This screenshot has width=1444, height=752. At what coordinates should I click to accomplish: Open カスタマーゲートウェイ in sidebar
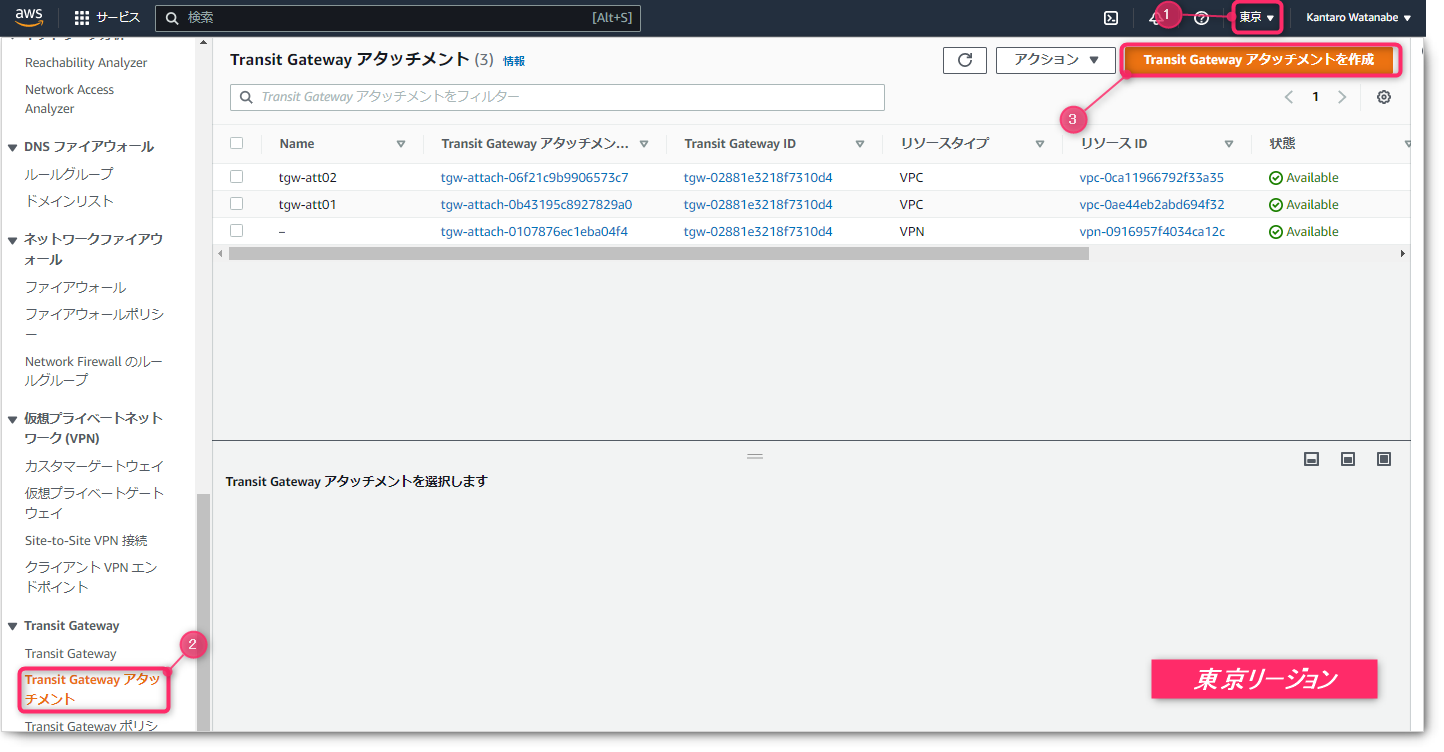(x=94, y=466)
